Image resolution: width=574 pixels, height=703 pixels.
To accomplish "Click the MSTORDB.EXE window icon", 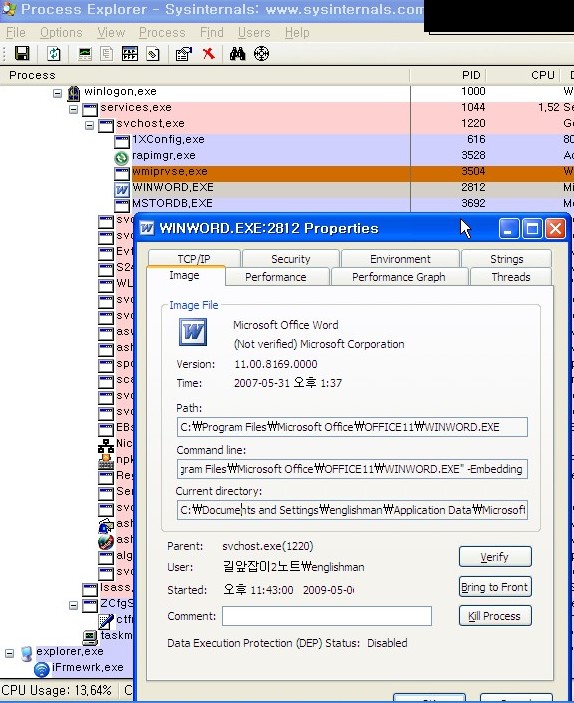I will 122,205.
